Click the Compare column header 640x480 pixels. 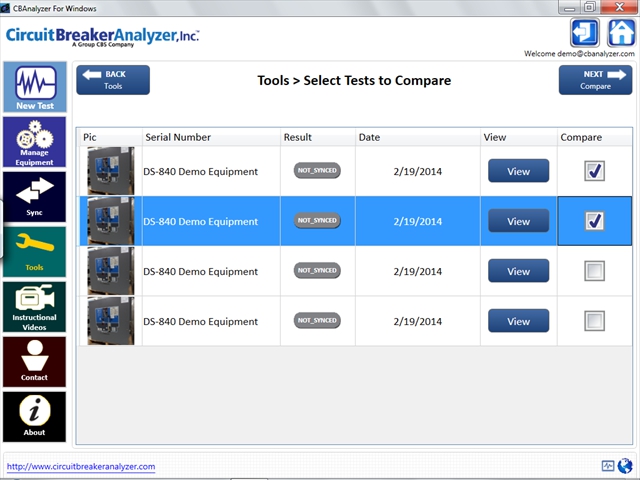pyautogui.click(x=595, y=137)
